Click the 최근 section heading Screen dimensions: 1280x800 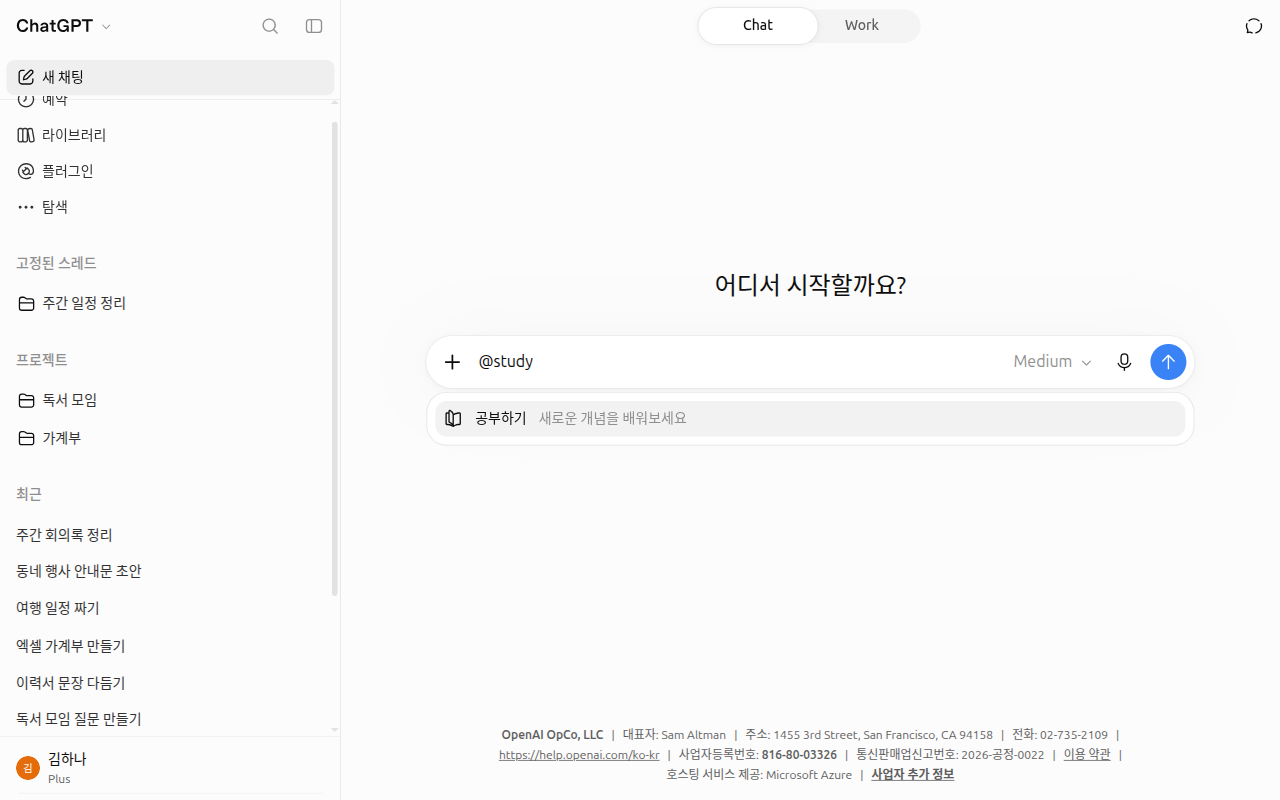[29, 494]
